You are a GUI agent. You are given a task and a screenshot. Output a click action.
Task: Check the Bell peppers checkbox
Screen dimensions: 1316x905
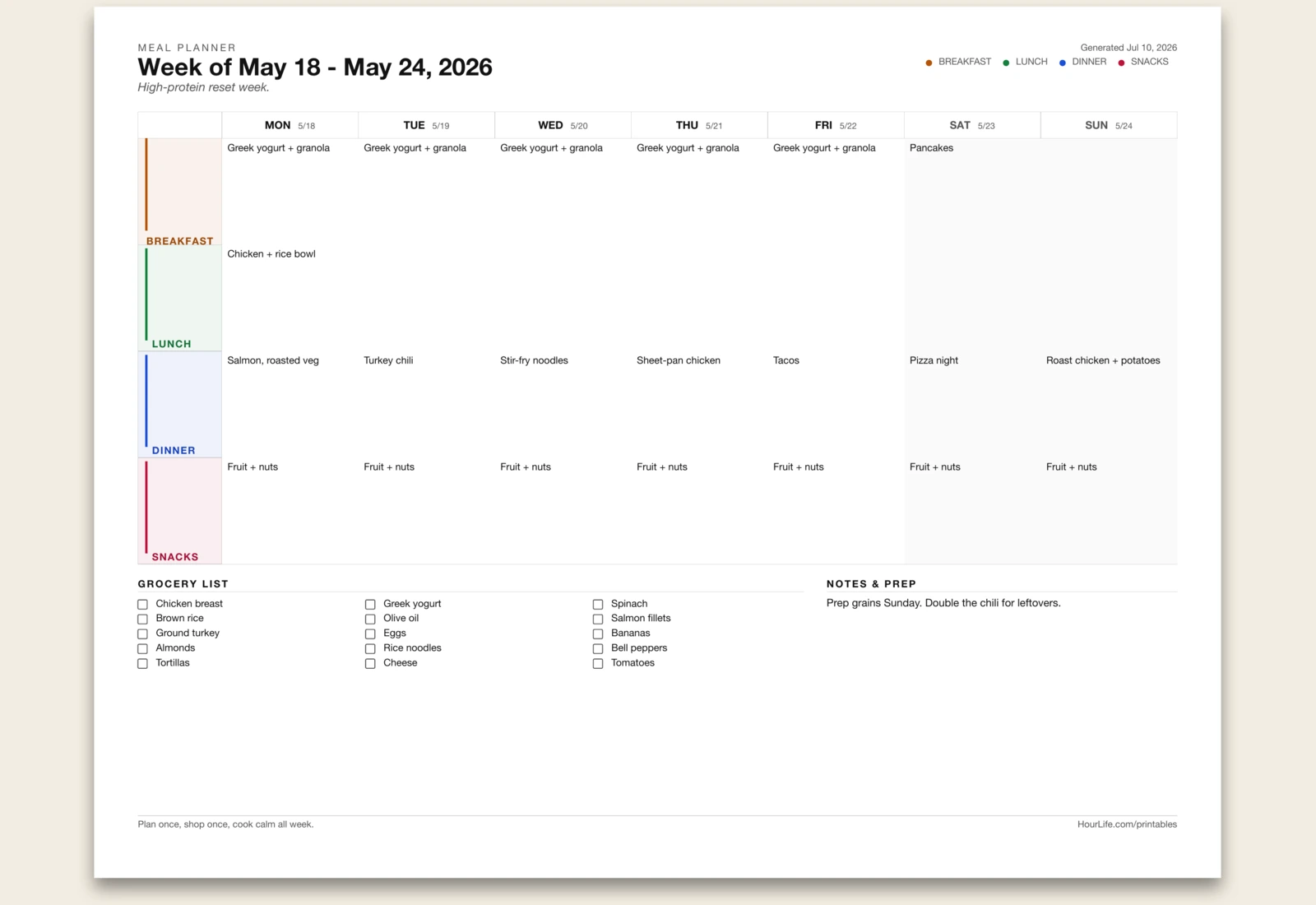point(598,648)
